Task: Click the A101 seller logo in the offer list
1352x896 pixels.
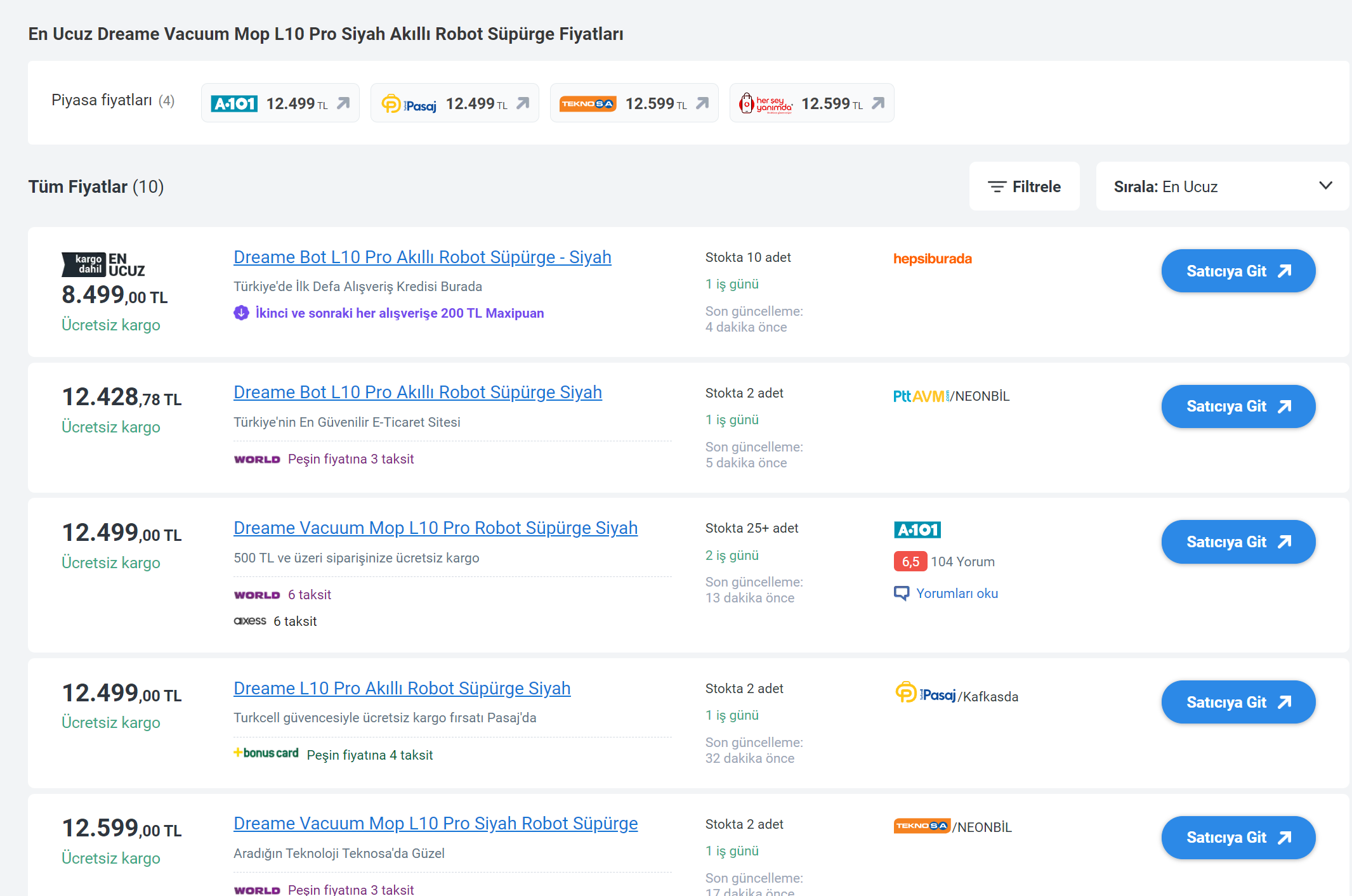Action: click(917, 529)
